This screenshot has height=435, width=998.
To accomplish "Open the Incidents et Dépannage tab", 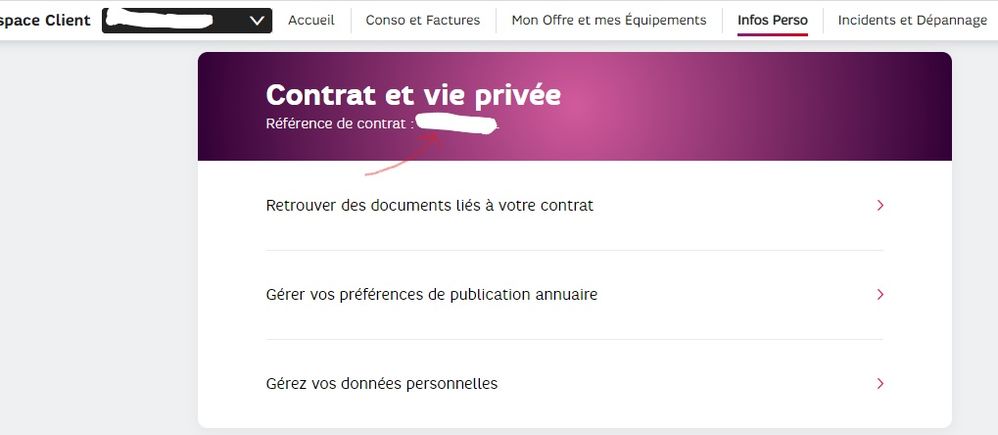I will (x=912, y=20).
